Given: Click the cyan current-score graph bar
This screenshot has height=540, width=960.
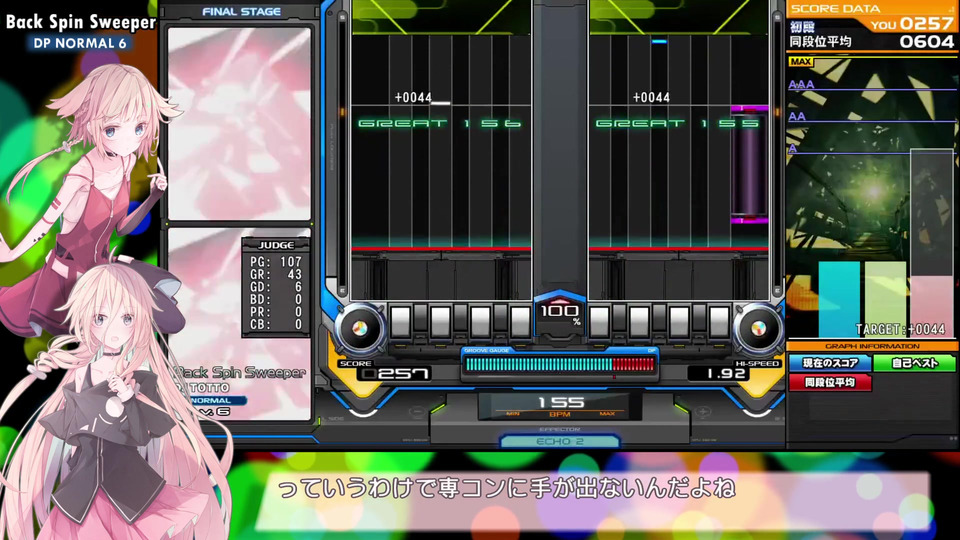Looking at the screenshot, I should 839,299.
